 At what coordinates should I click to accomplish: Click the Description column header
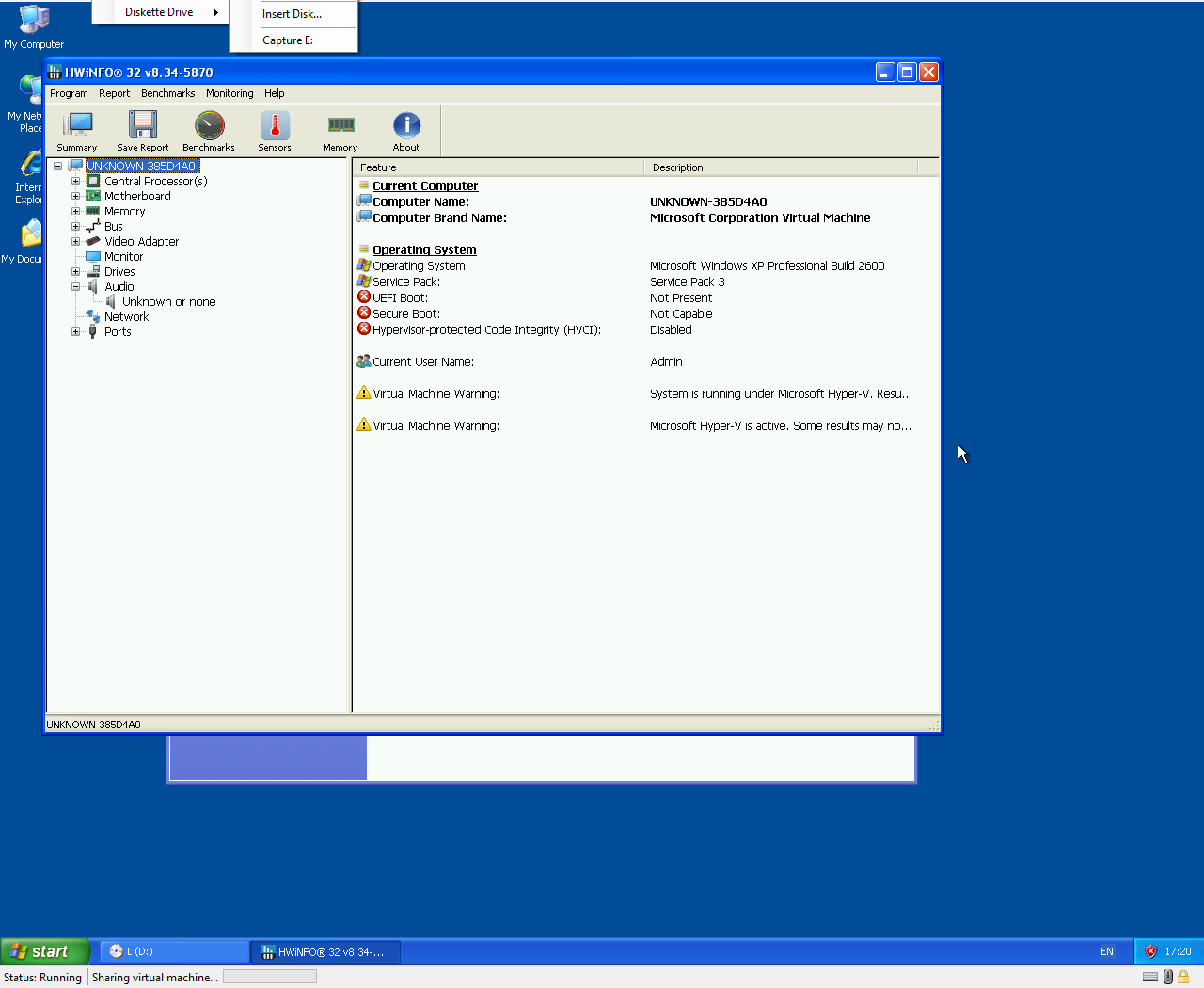781,167
